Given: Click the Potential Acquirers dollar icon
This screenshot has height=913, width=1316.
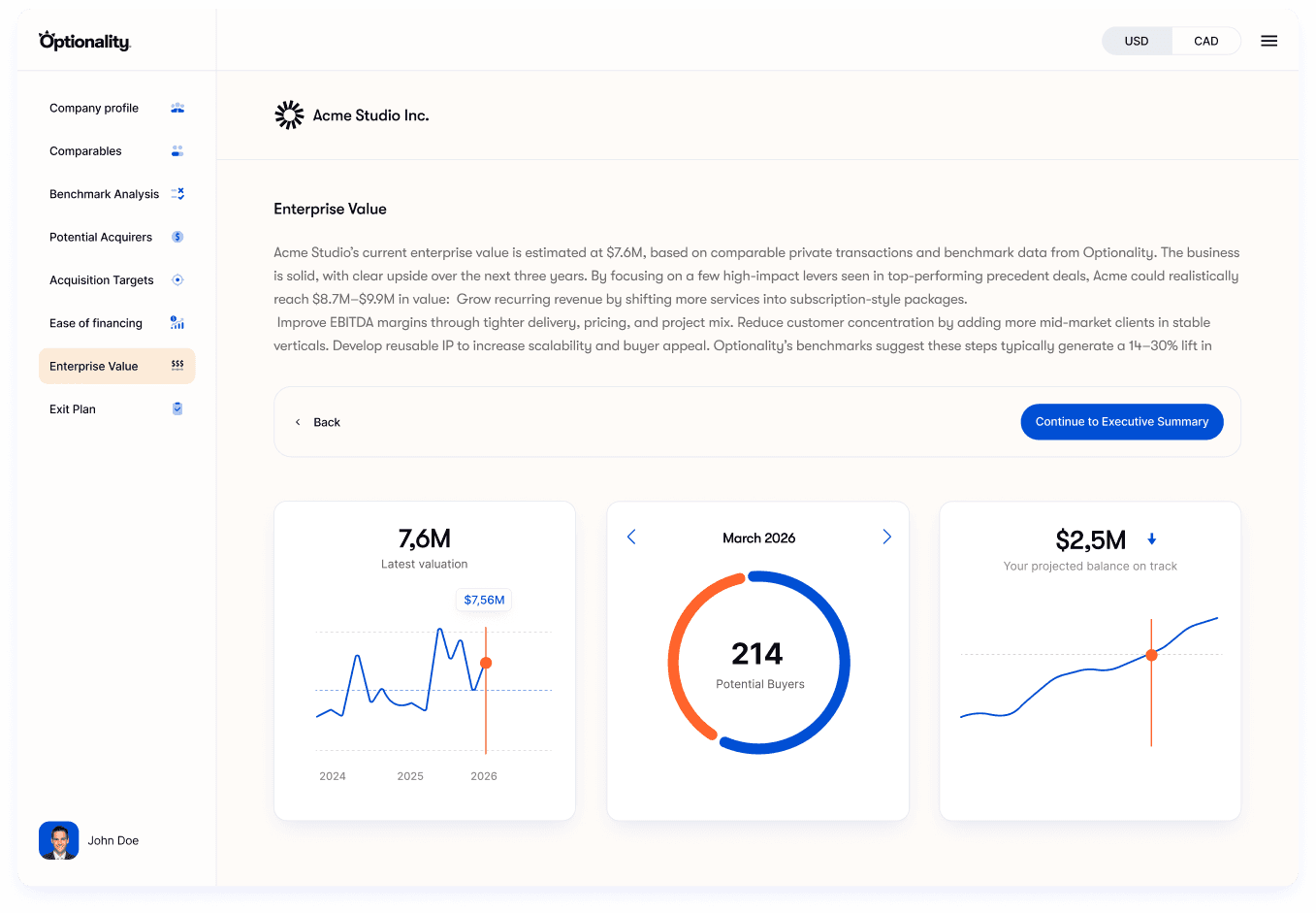Looking at the screenshot, I should (177, 237).
